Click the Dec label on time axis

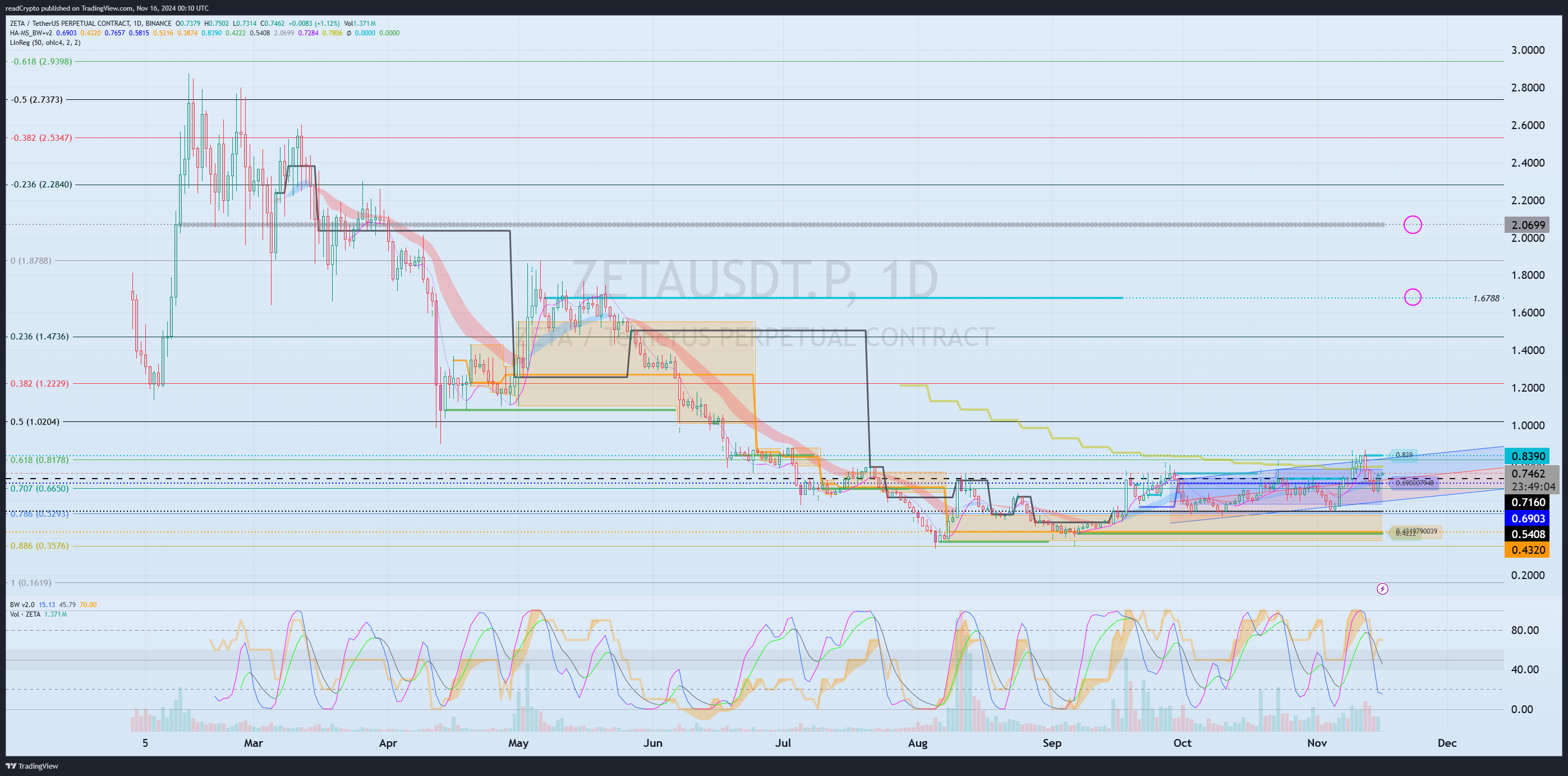tap(1447, 742)
